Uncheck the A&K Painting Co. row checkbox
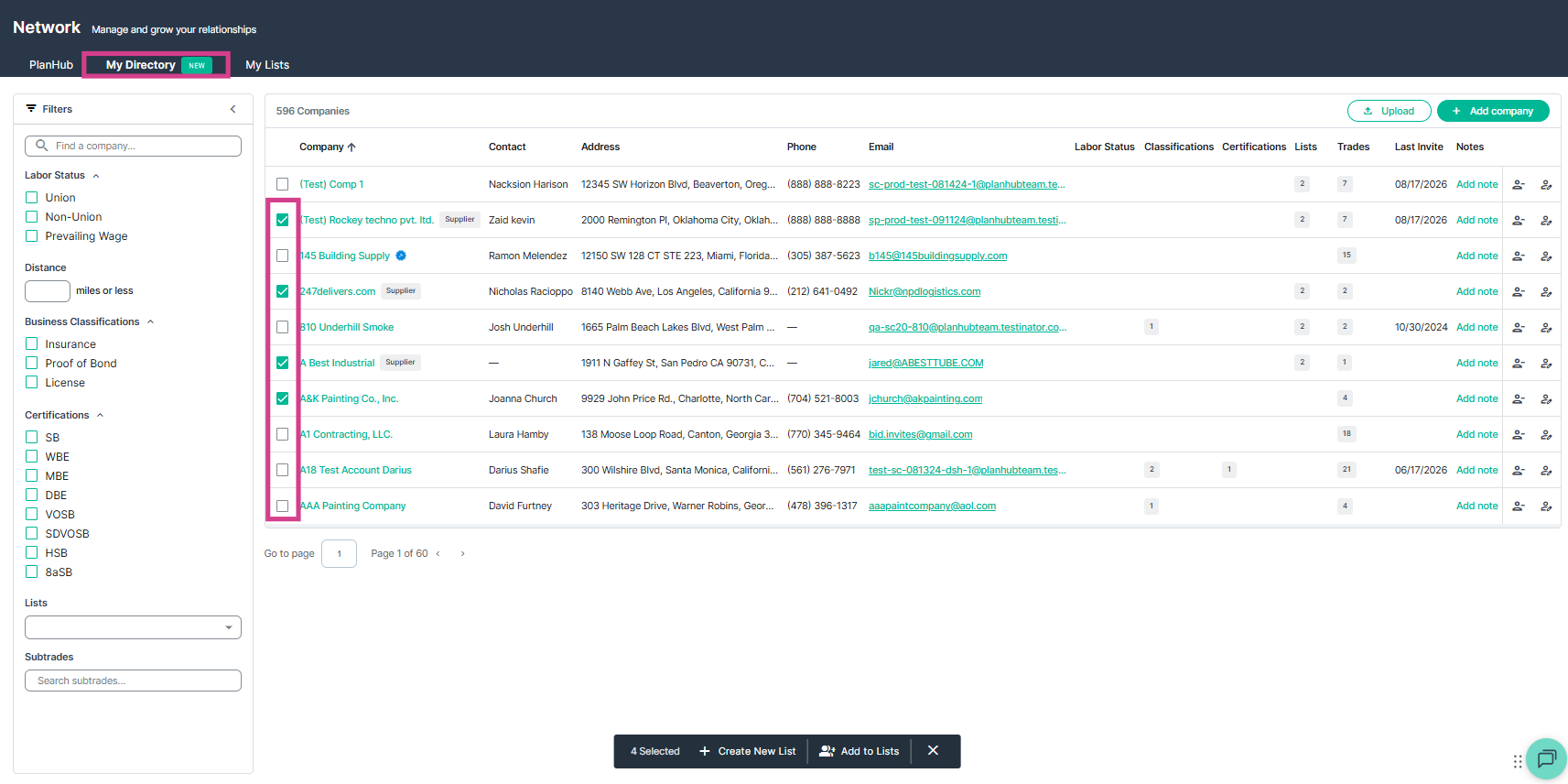Viewport: 1568px width, 784px height. pyautogui.click(x=282, y=398)
